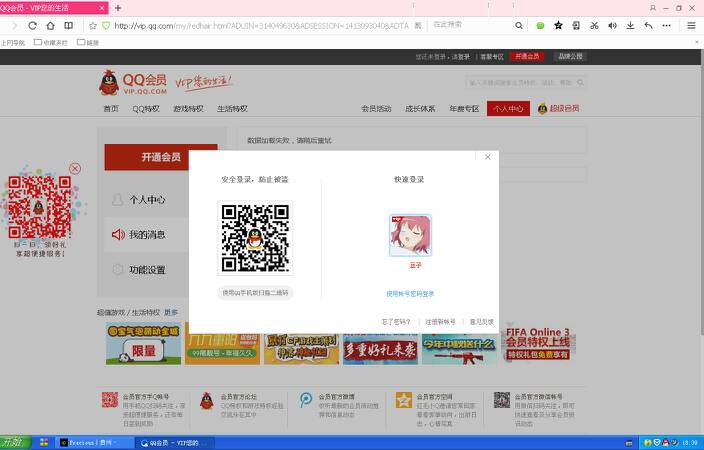The height and width of the screenshot is (450, 704).
Task: Open the 收藏夹栏 bookmarks folder
Action: tap(51, 43)
